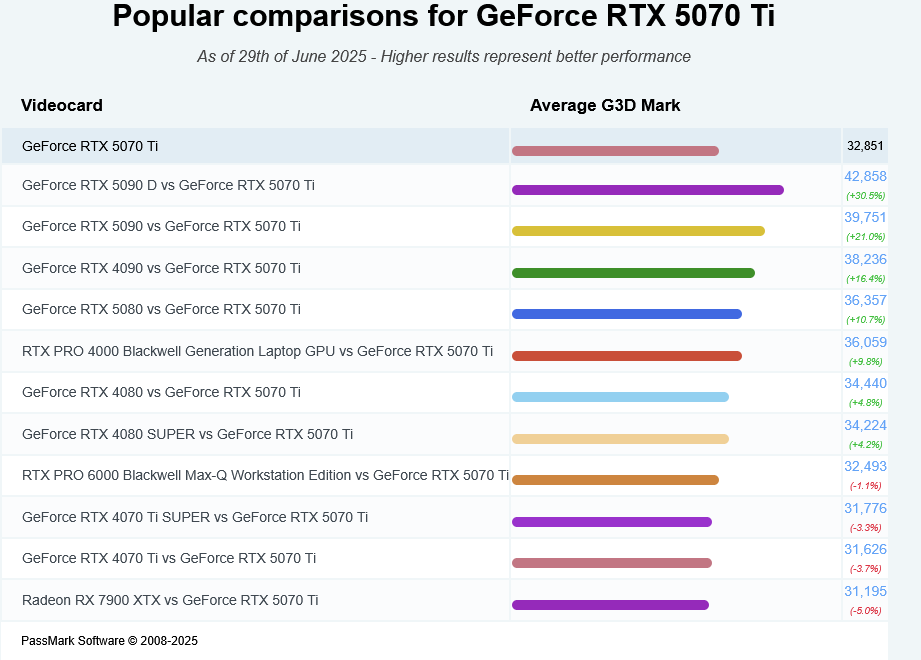Click the 36,059 score value
Viewport: 921px width, 660px height.
coord(865,342)
